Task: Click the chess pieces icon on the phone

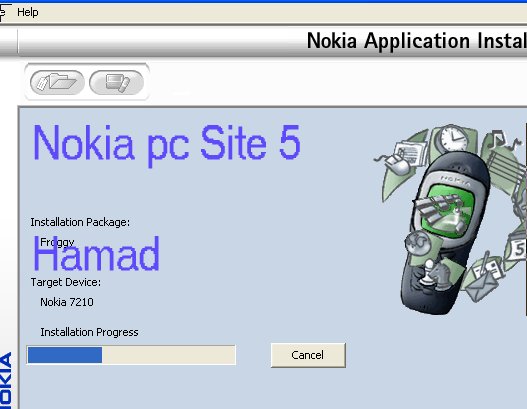Action: coord(435,274)
